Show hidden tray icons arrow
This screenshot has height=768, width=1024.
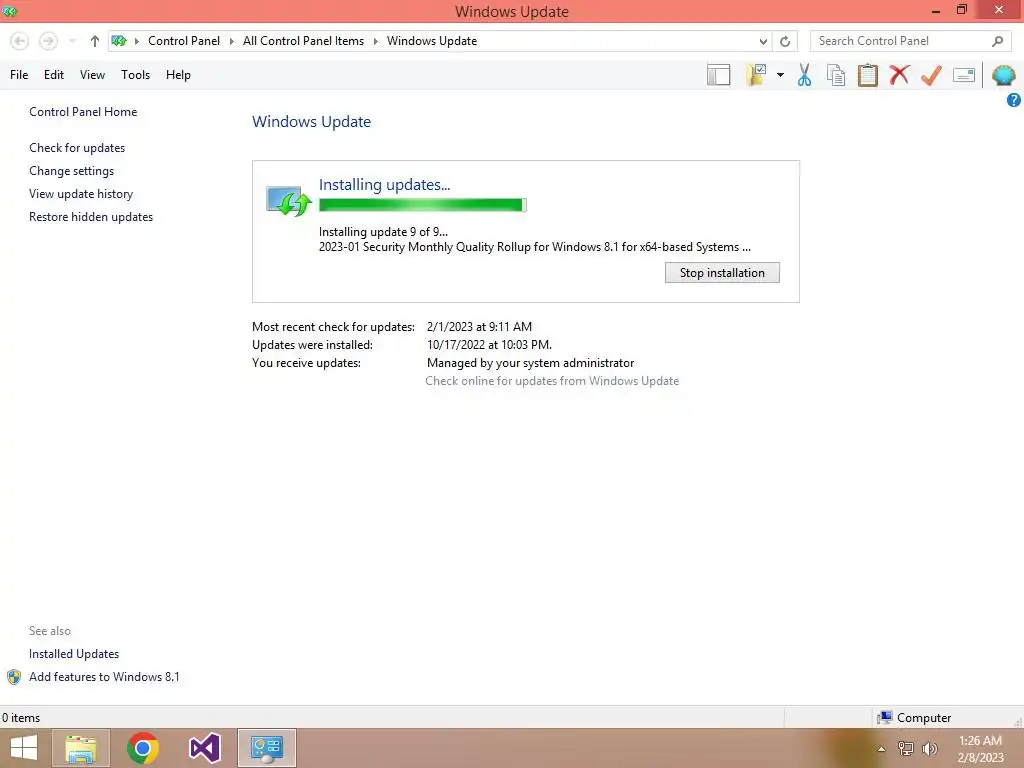click(882, 749)
